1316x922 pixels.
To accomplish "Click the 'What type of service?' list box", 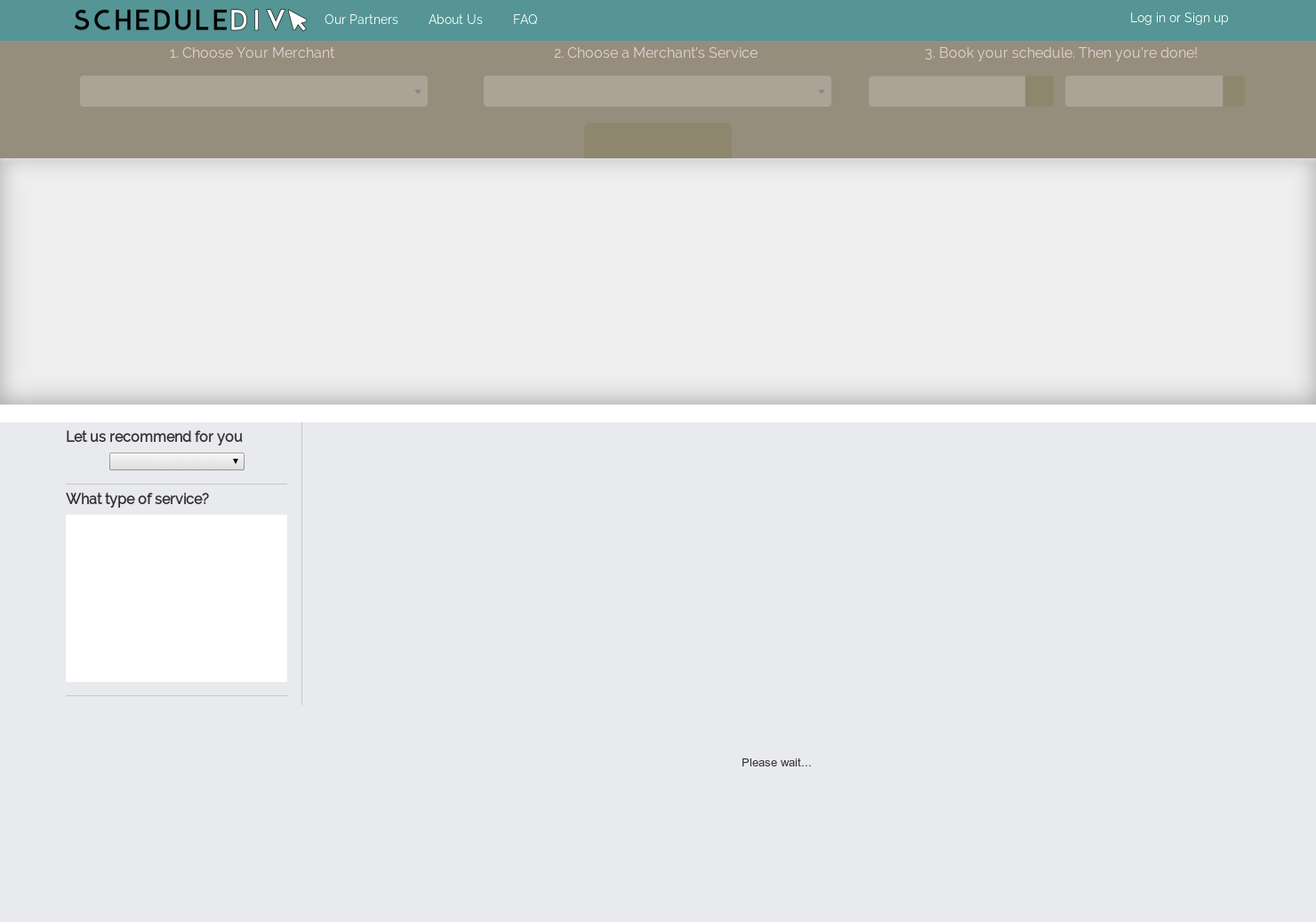I will (x=176, y=598).
